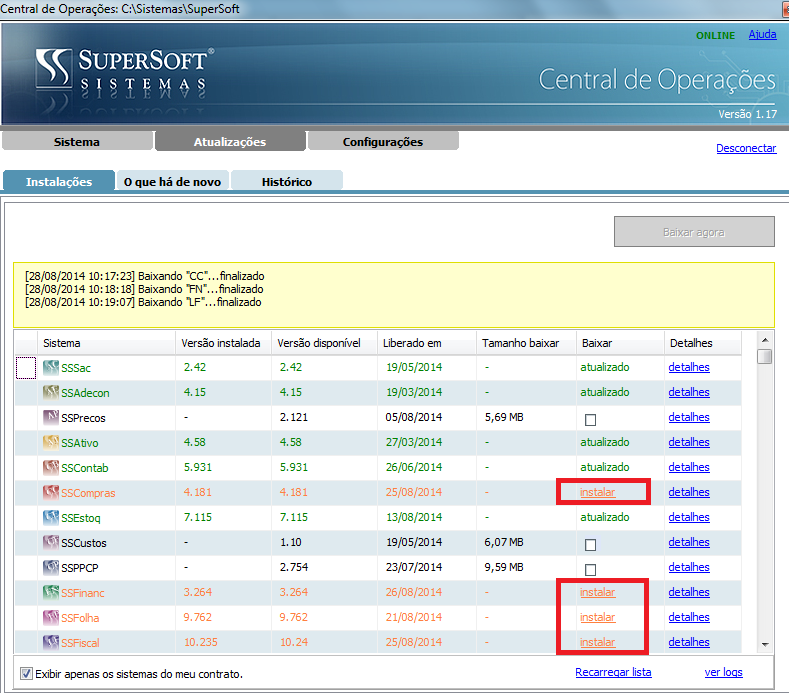The height and width of the screenshot is (693, 789).
Task: Open the Configurações main tab
Action: pyautogui.click(x=383, y=141)
